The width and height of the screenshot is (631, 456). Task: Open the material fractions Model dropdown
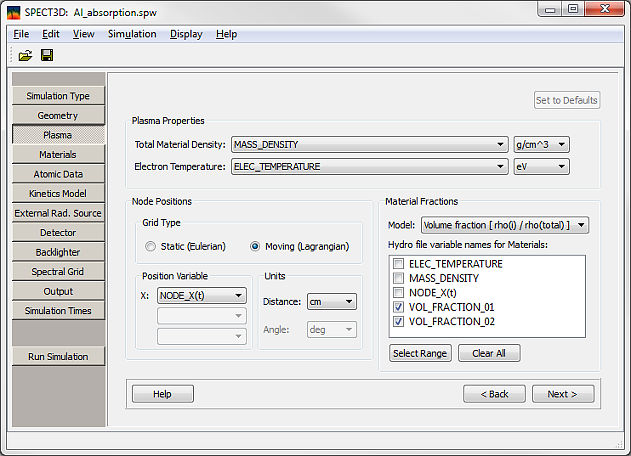click(x=504, y=225)
